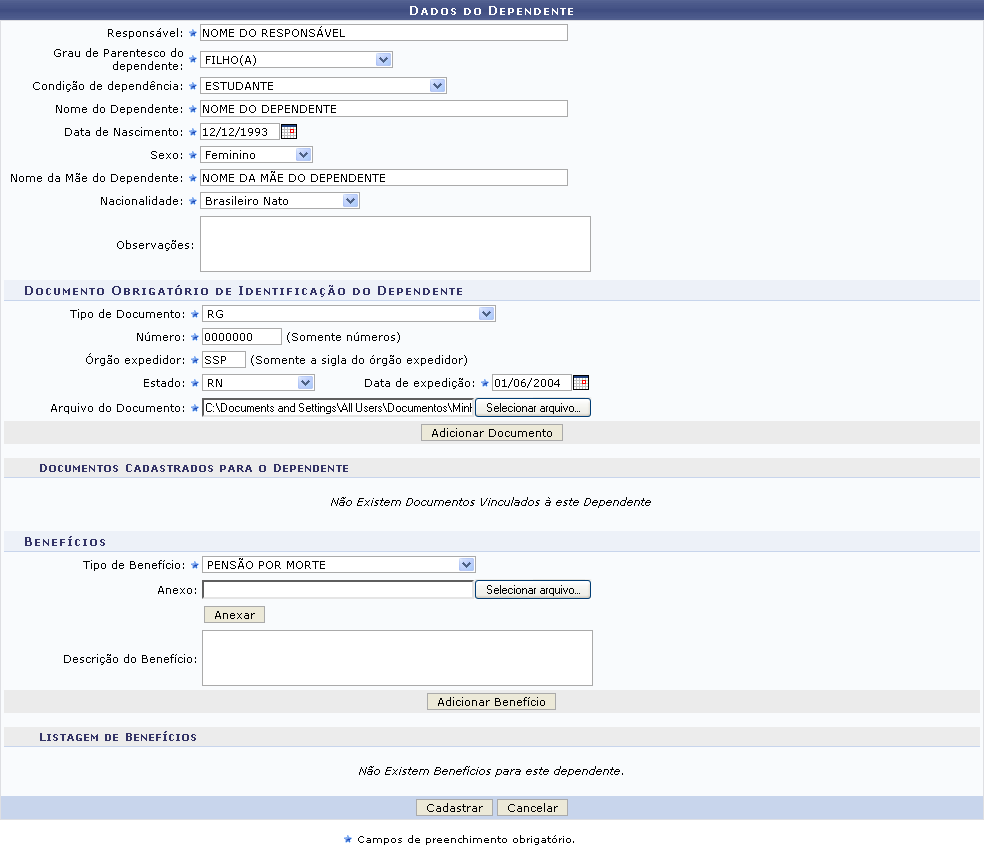This screenshot has width=985, height=845.
Task: Open the Tipo de Benefício dropdown
Action: [338, 565]
